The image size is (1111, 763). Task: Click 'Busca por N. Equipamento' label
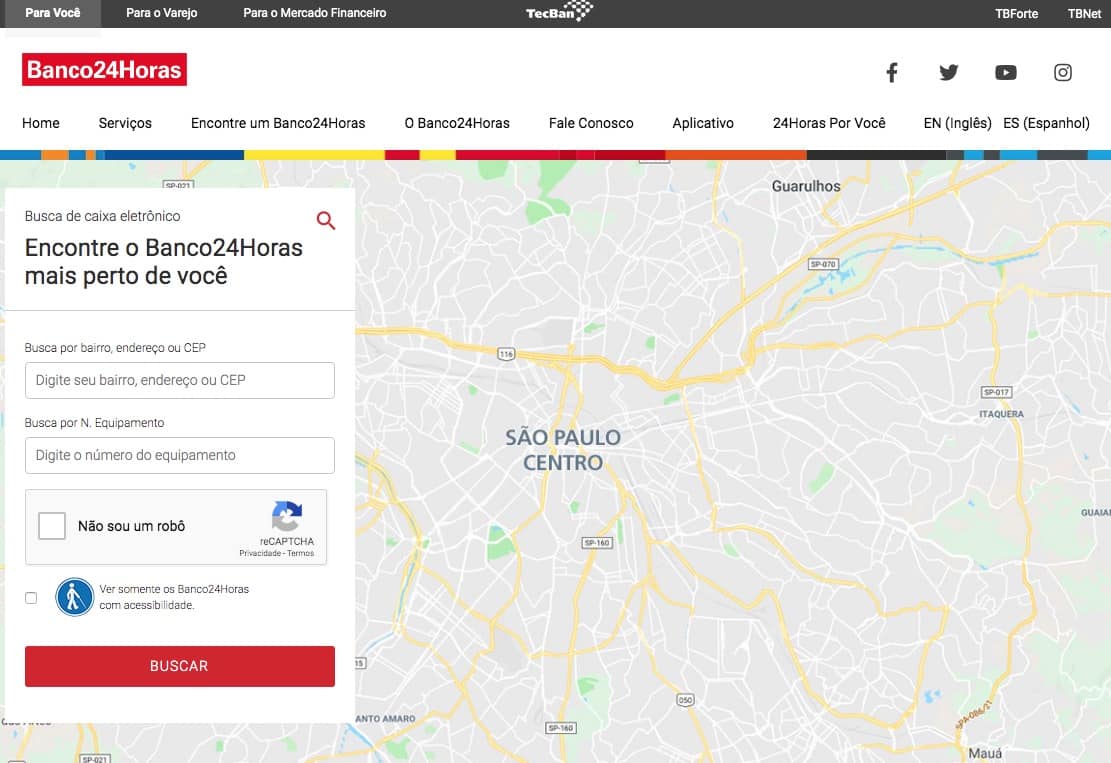click(94, 423)
